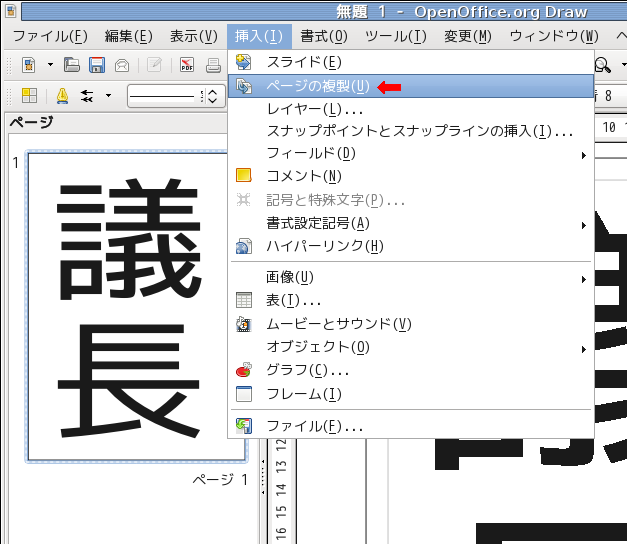The image size is (627, 544).
Task: Click the Email document envelope icon
Action: 122,66
